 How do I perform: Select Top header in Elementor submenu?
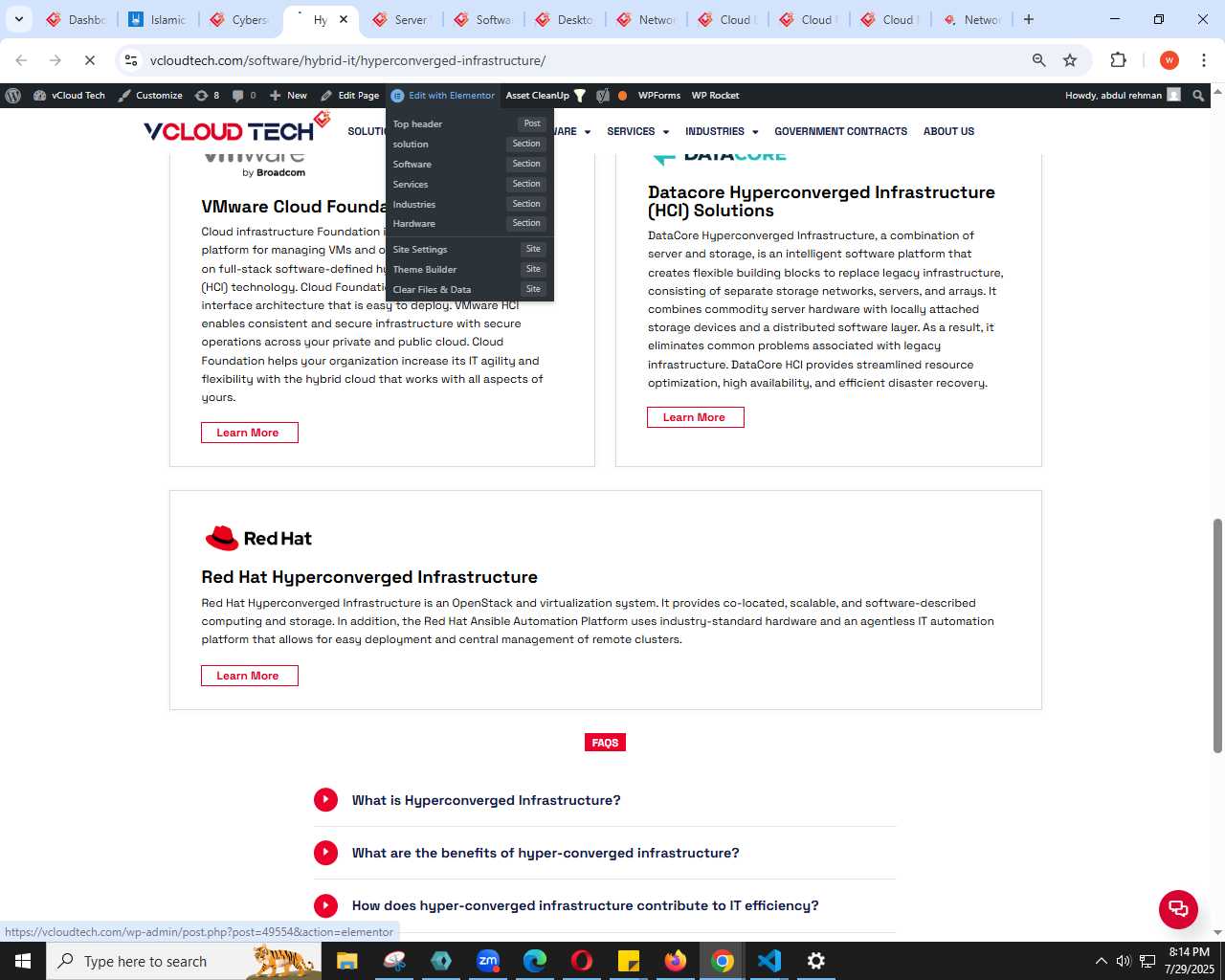pos(469,123)
